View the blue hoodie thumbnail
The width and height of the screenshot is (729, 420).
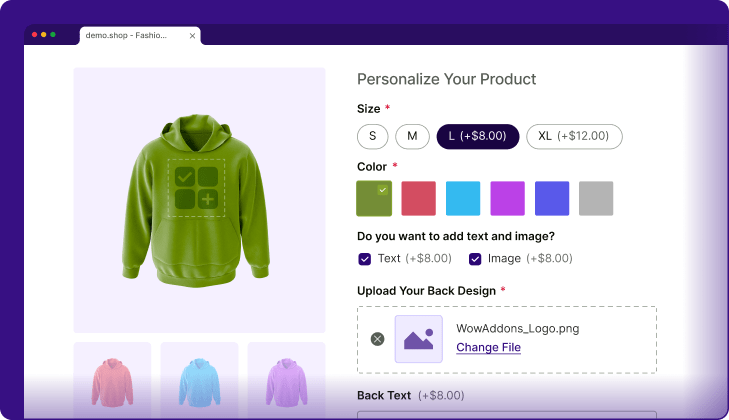(x=199, y=380)
